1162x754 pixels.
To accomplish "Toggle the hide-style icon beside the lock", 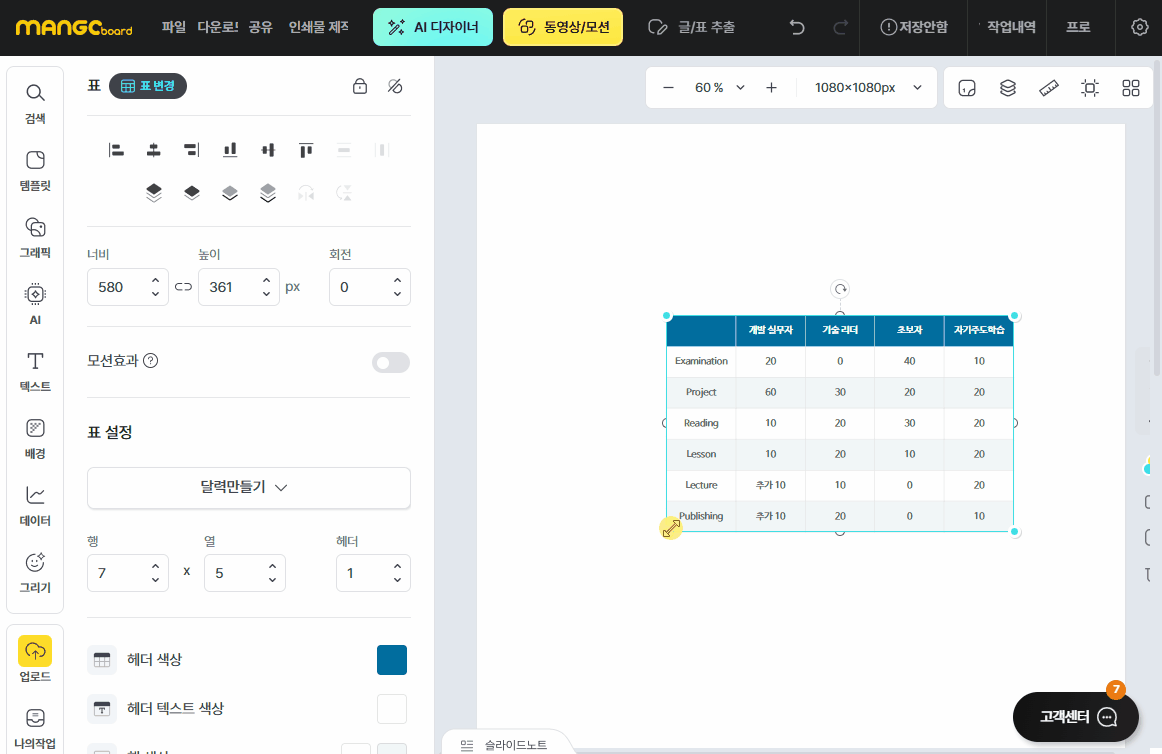I will pos(395,86).
